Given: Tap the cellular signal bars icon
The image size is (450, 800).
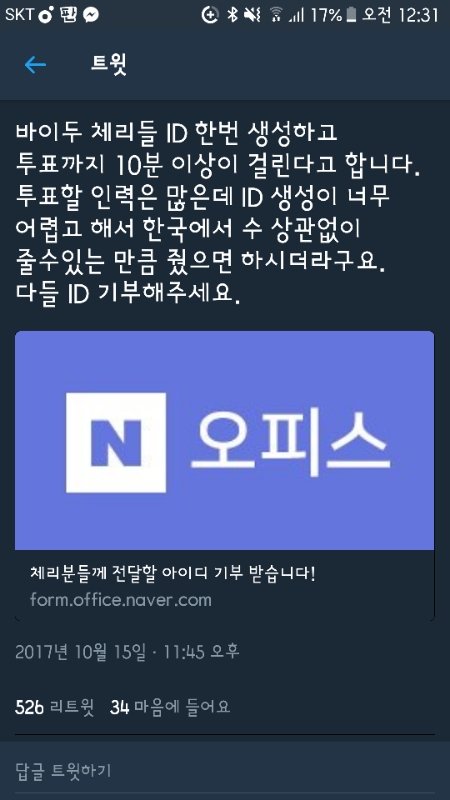Looking at the screenshot, I should pyautogui.click(x=296, y=16).
